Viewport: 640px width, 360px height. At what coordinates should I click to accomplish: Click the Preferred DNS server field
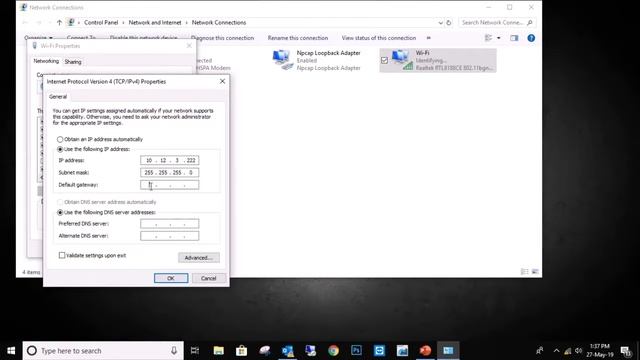tap(169, 224)
